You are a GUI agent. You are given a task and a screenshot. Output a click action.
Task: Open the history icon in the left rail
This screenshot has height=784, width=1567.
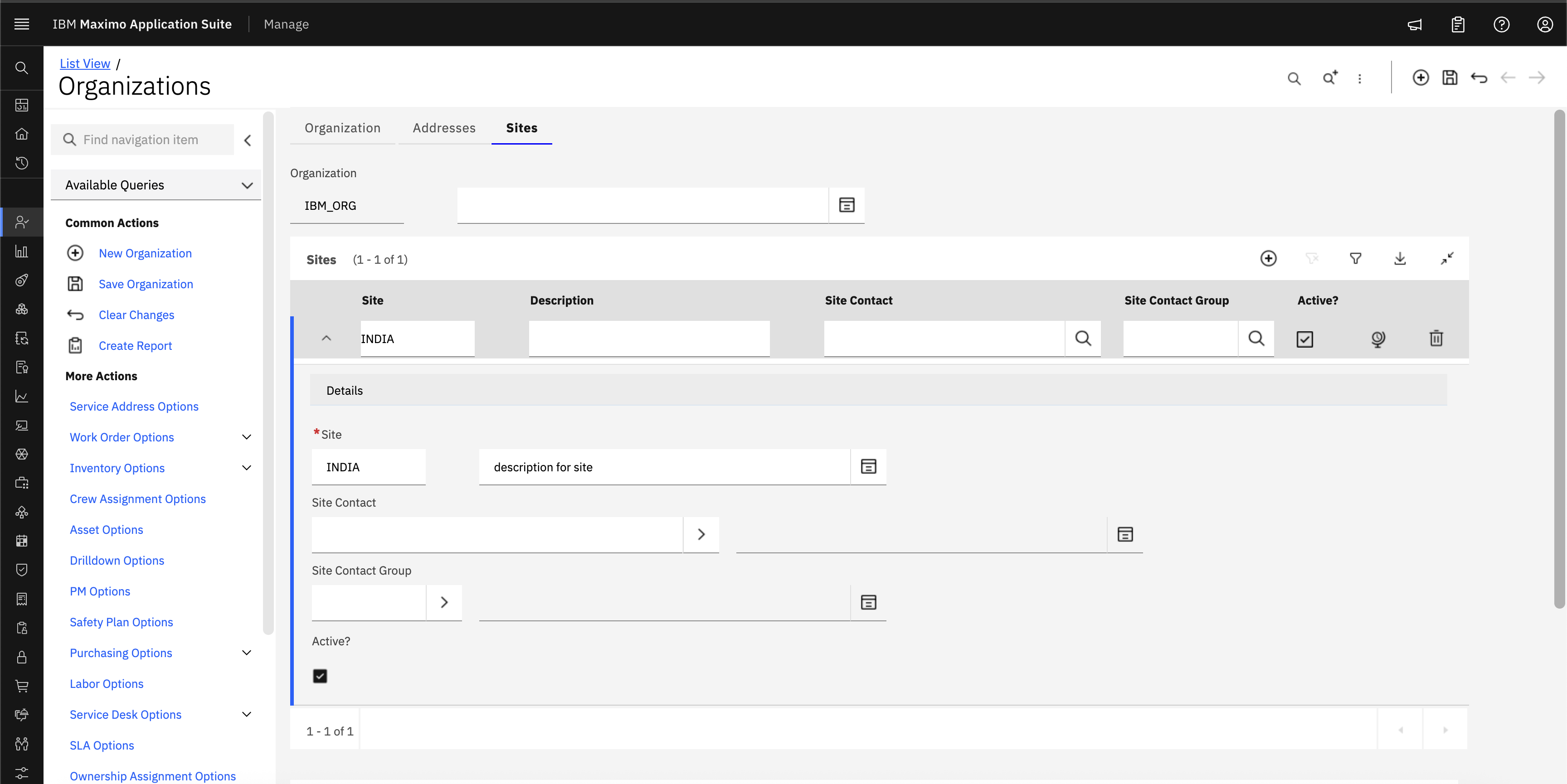(22, 163)
